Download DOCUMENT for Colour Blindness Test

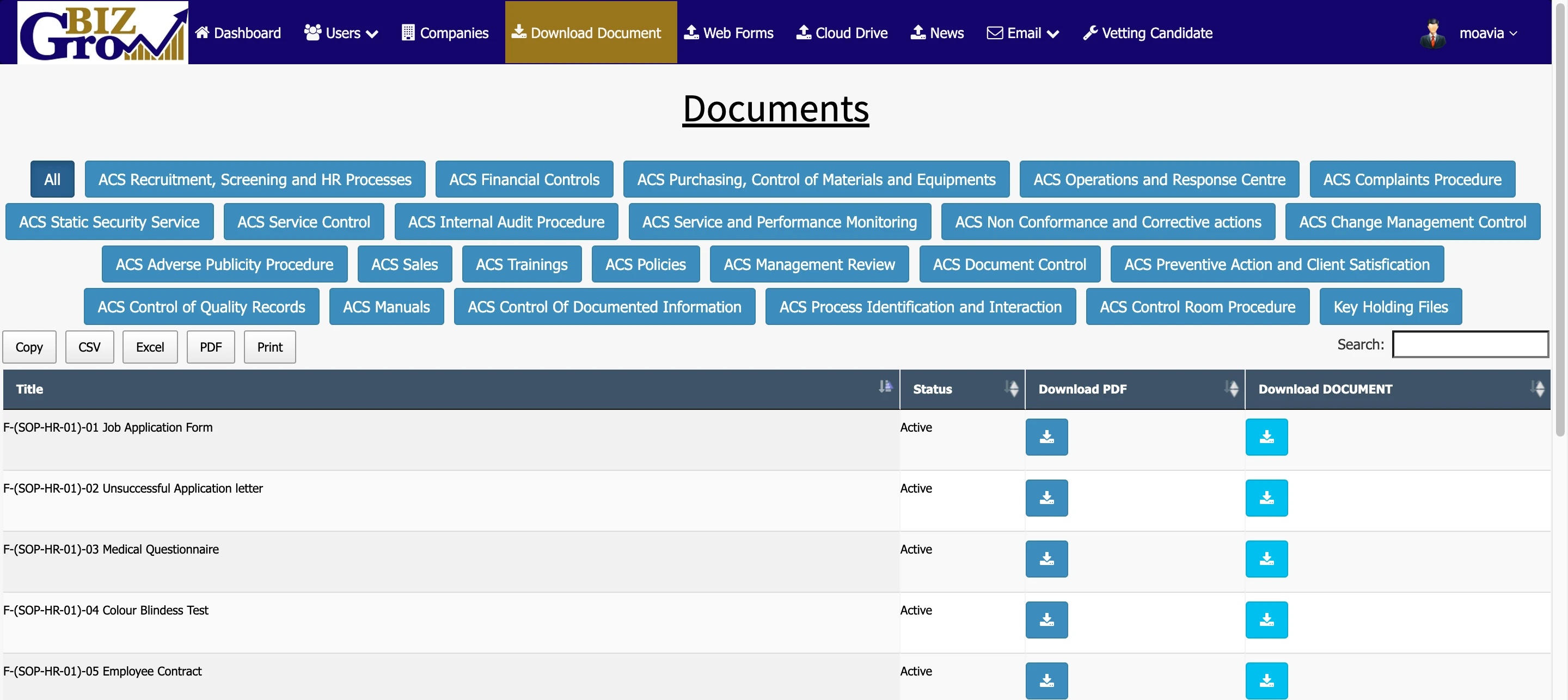point(1266,619)
